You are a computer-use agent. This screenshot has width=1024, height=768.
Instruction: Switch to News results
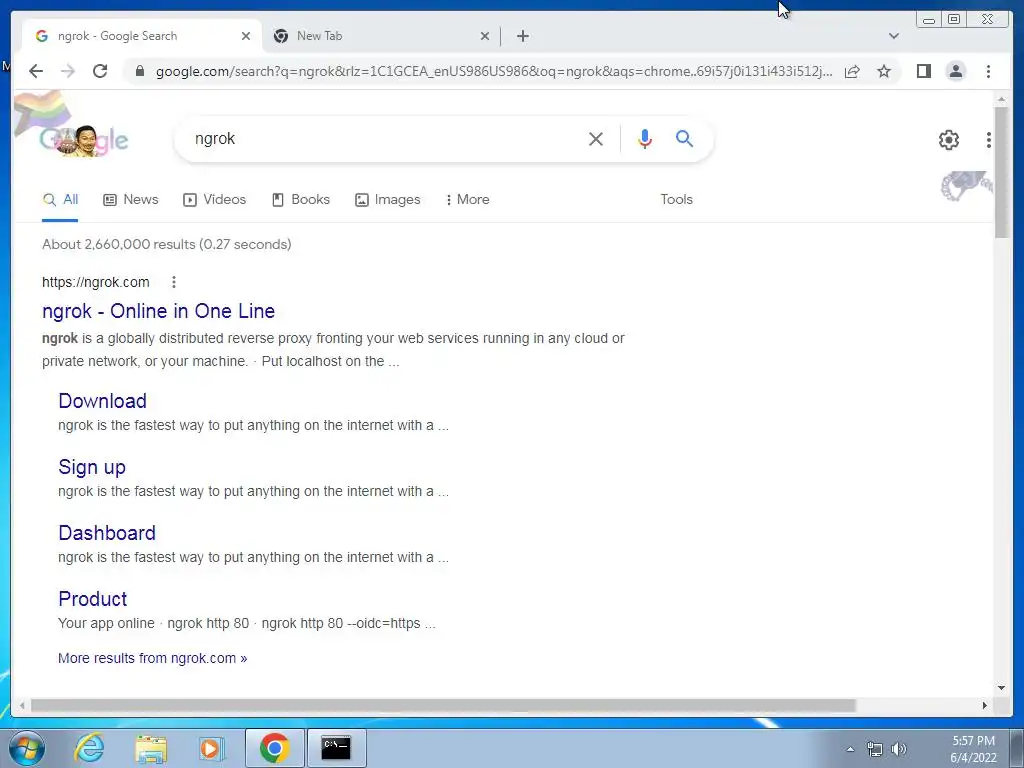tap(131, 200)
